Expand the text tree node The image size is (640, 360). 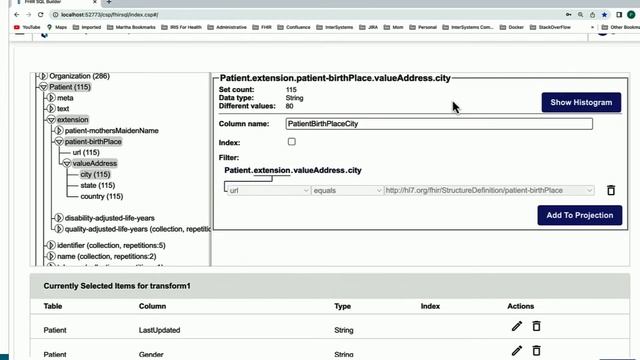[51, 109]
